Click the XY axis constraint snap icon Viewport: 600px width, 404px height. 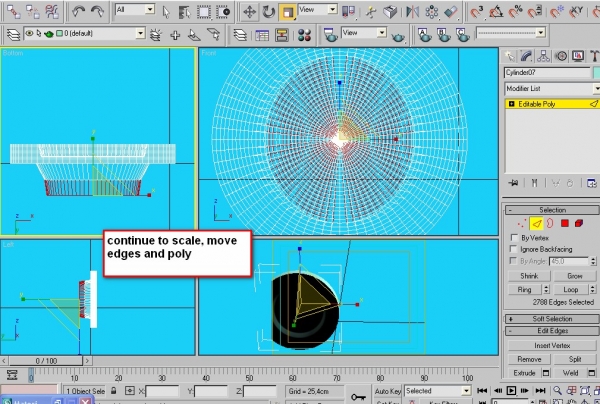(x=576, y=12)
